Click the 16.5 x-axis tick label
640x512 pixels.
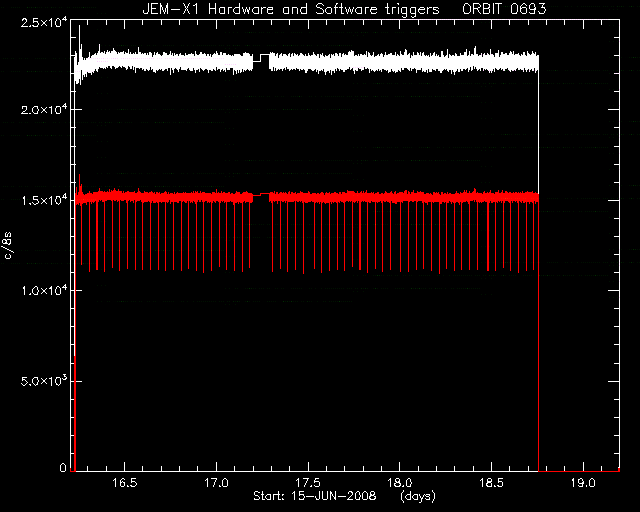(124, 483)
